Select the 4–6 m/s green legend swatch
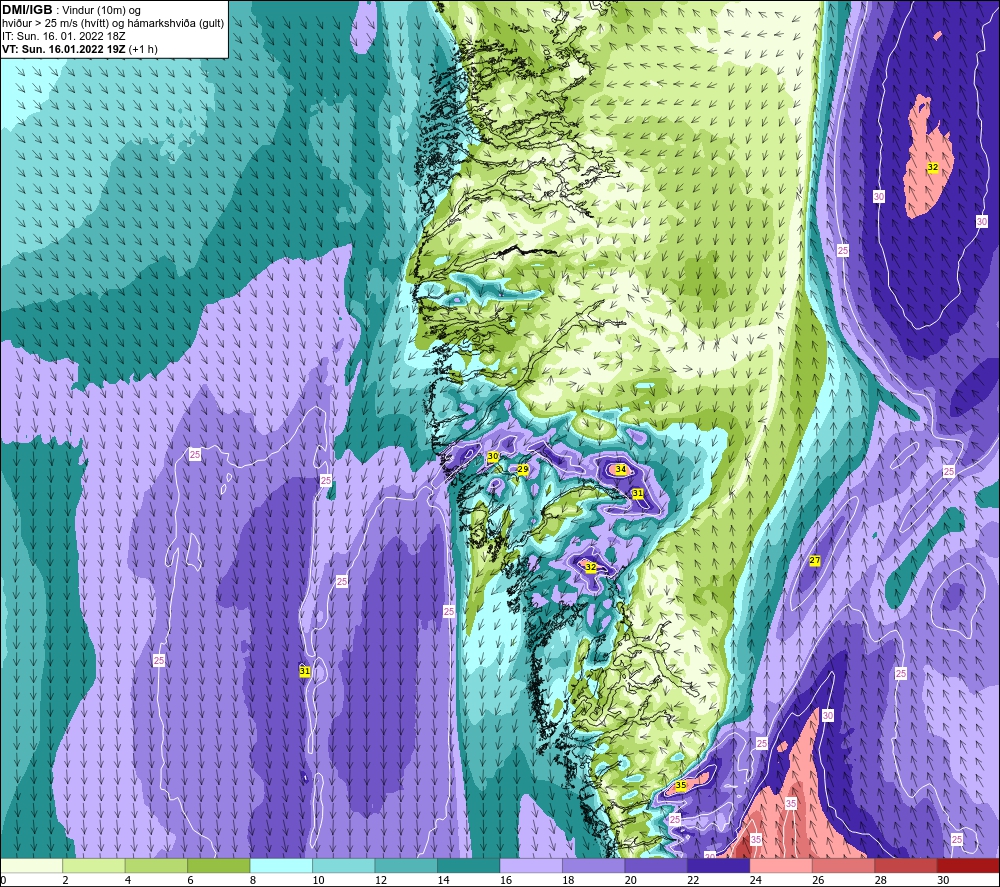This screenshot has width=1000, height=887. tap(156, 865)
